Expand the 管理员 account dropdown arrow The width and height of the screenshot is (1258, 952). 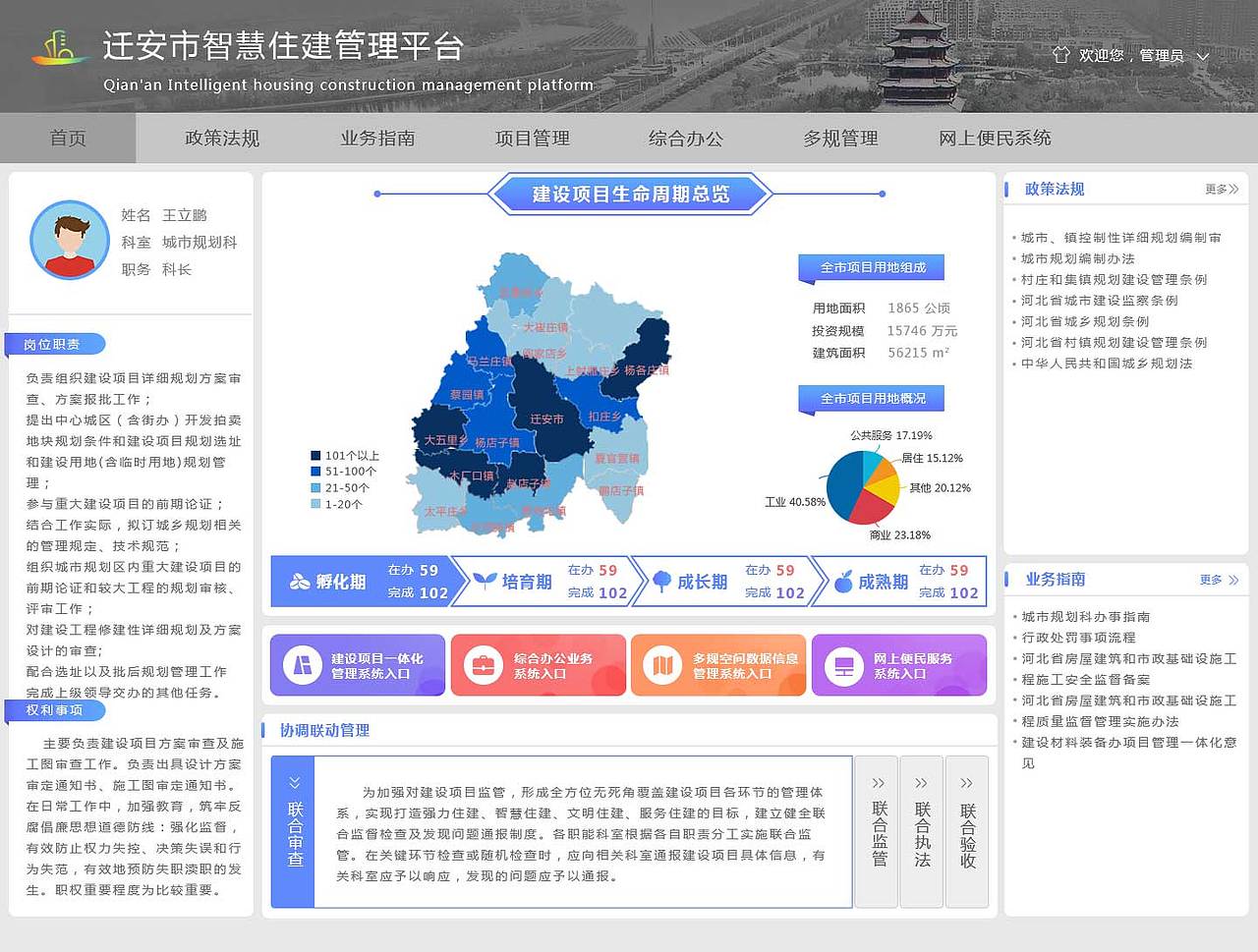(1201, 57)
